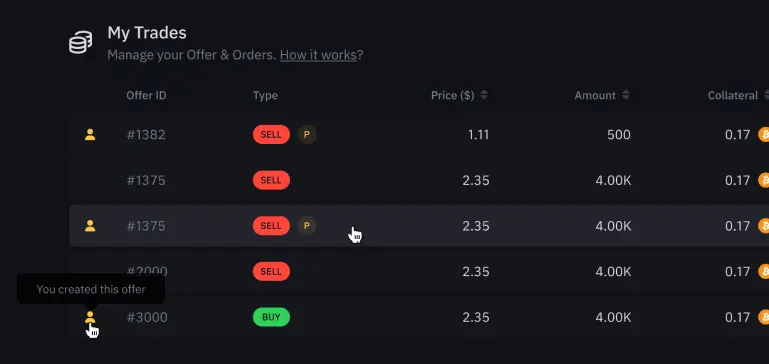Image resolution: width=769 pixels, height=364 pixels.
Task: Click the My Trades coins stack icon
Action: pyautogui.click(x=80, y=43)
